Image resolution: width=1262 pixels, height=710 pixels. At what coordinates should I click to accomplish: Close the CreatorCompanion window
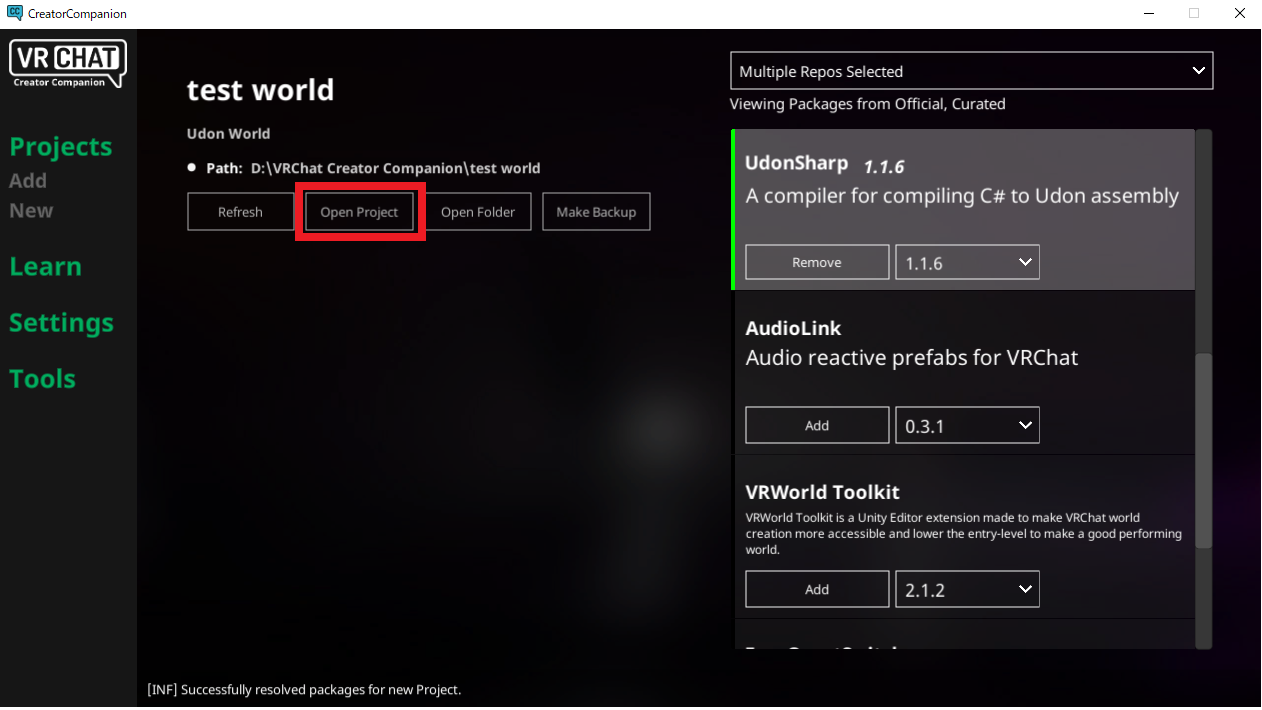pos(1239,14)
